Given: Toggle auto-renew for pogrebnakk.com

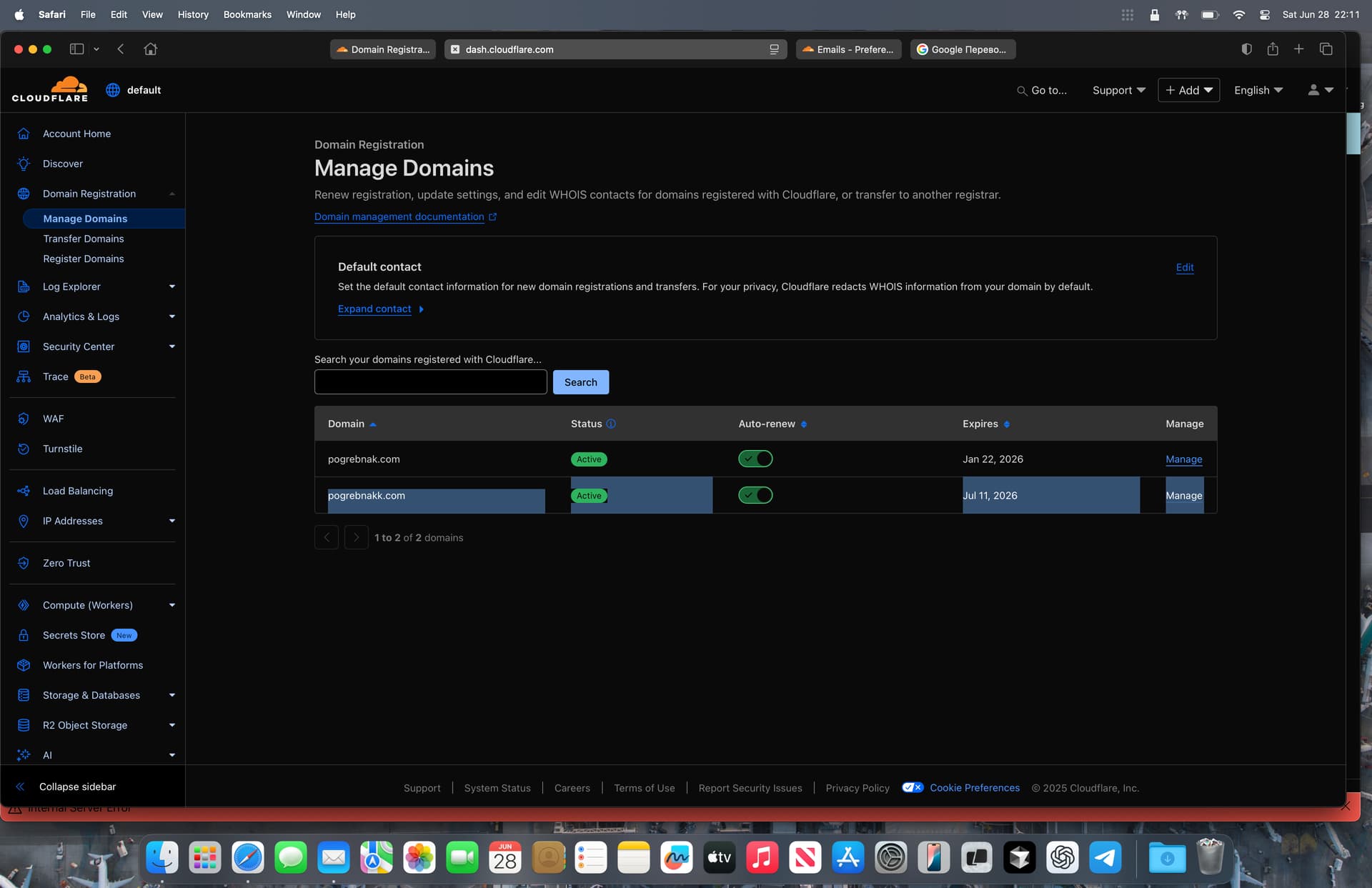Looking at the screenshot, I should coord(755,495).
